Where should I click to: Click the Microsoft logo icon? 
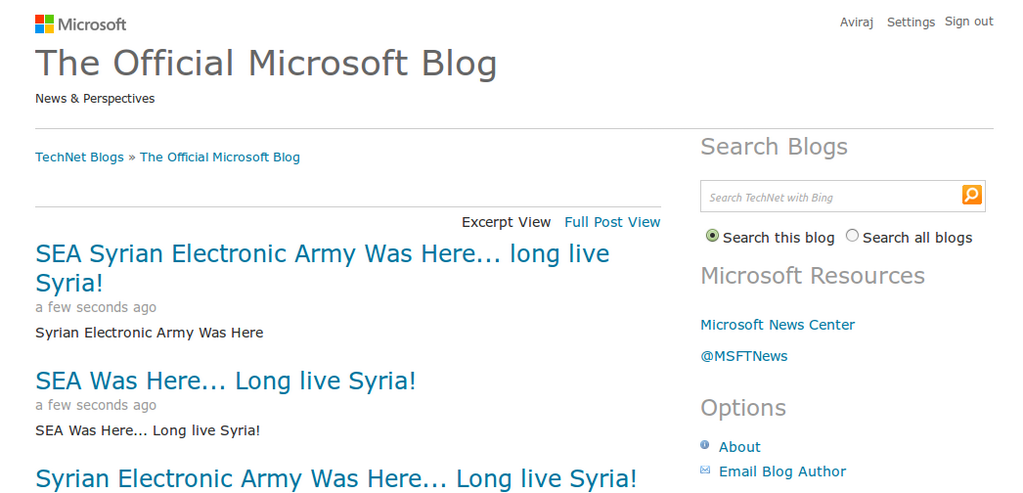pyautogui.click(x=45, y=24)
